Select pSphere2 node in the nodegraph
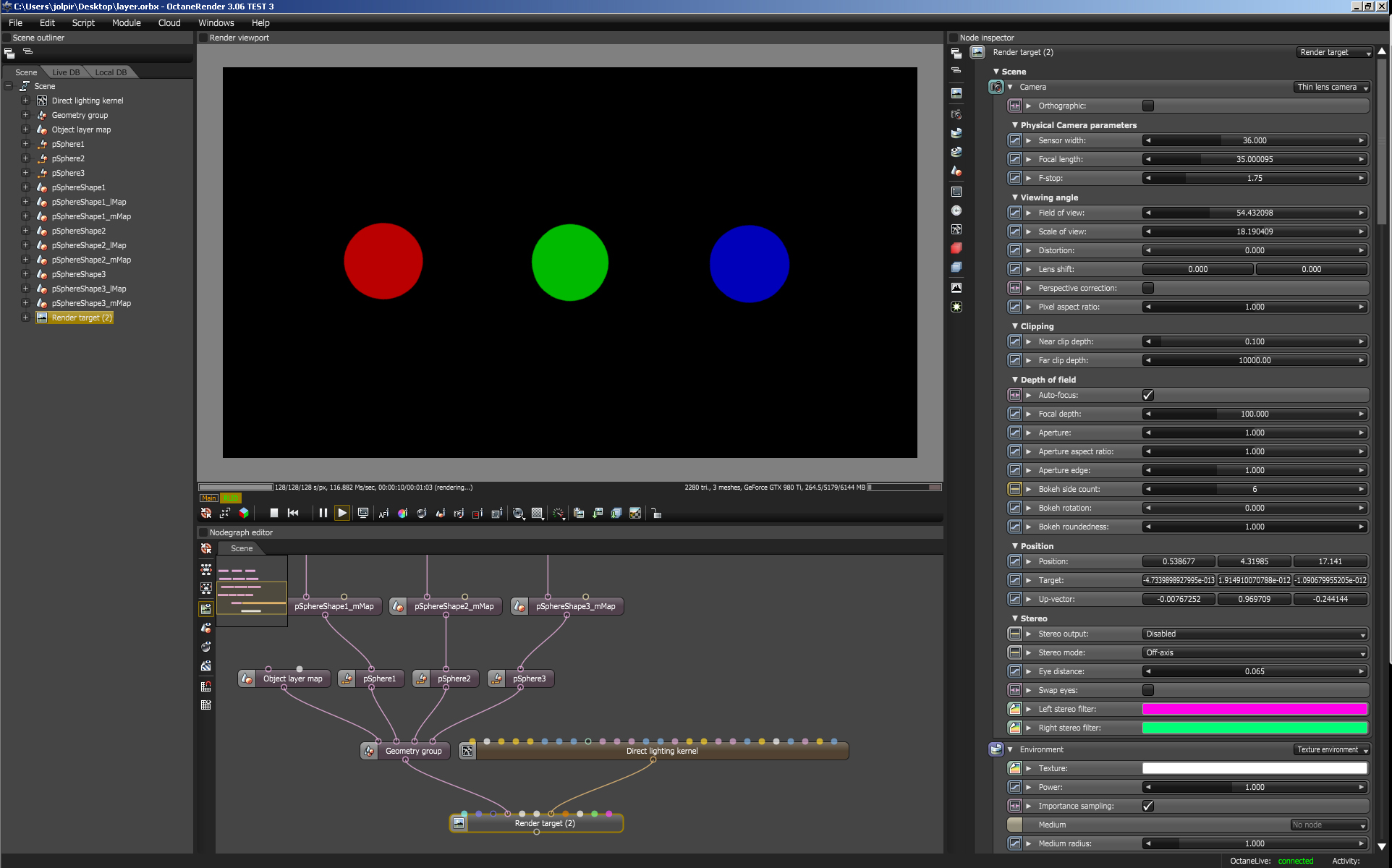The image size is (1392, 868). click(x=453, y=678)
